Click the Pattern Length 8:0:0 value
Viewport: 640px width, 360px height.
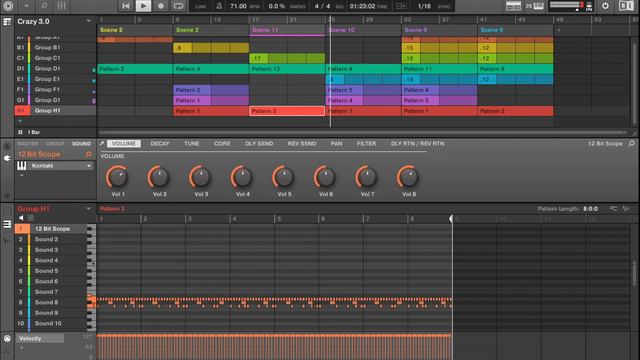click(x=591, y=209)
